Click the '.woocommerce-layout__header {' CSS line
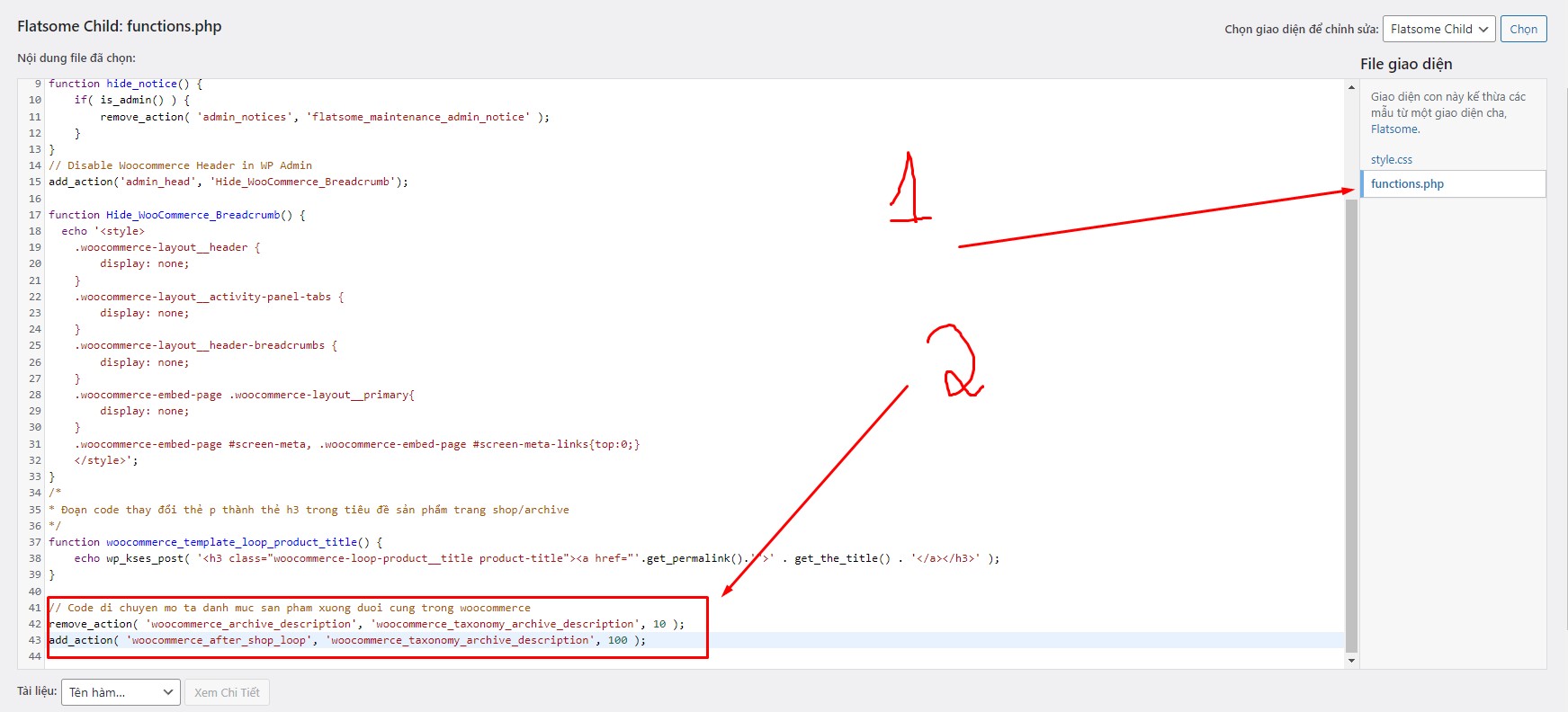The height and width of the screenshot is (712, 1568). coord(167,247)
